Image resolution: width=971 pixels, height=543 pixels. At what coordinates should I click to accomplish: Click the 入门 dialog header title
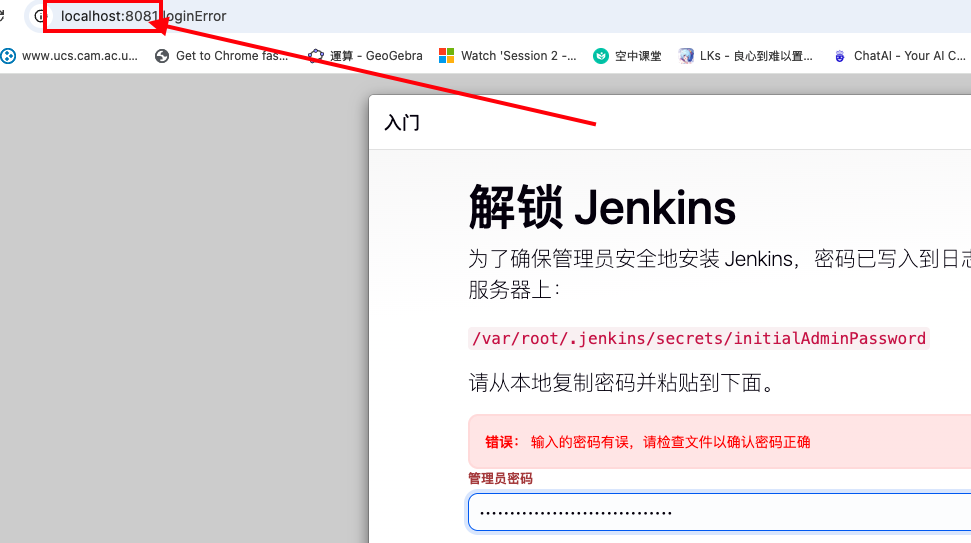[402, 123]
